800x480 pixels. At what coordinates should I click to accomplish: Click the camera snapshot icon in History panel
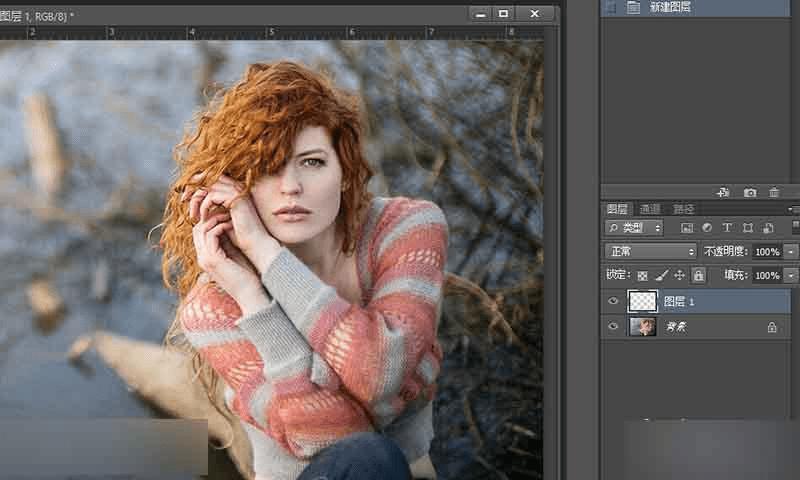pos(750,191)
